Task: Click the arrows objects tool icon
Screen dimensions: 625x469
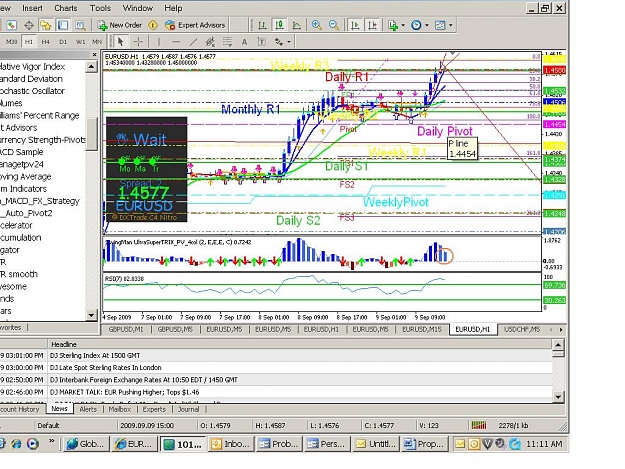Action: point(279,41)
